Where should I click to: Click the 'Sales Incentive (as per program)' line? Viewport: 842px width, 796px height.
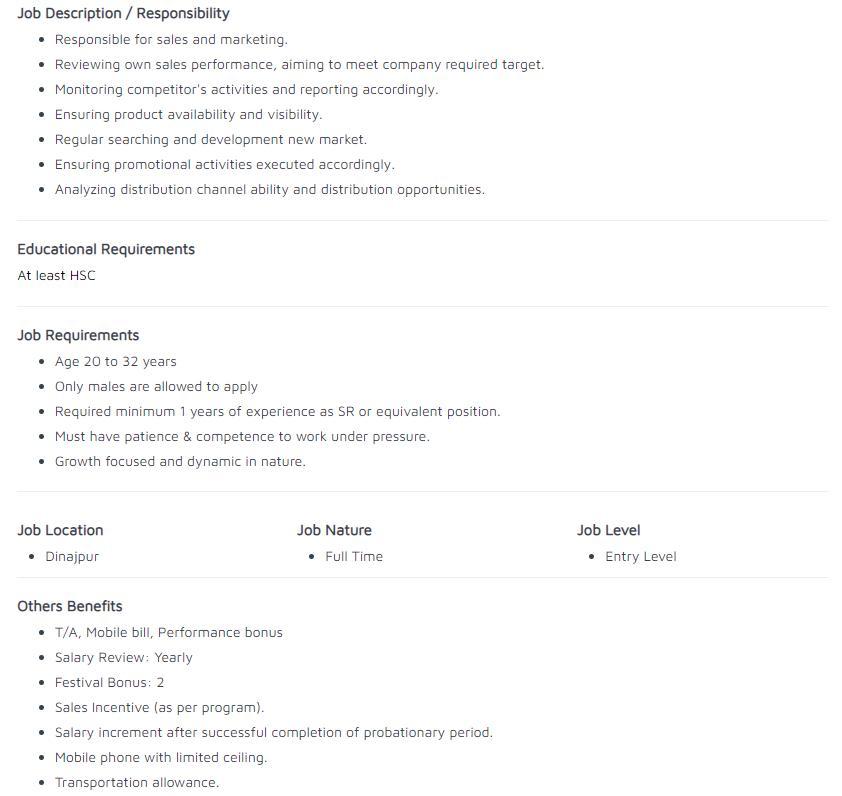(x=159, y=708)
